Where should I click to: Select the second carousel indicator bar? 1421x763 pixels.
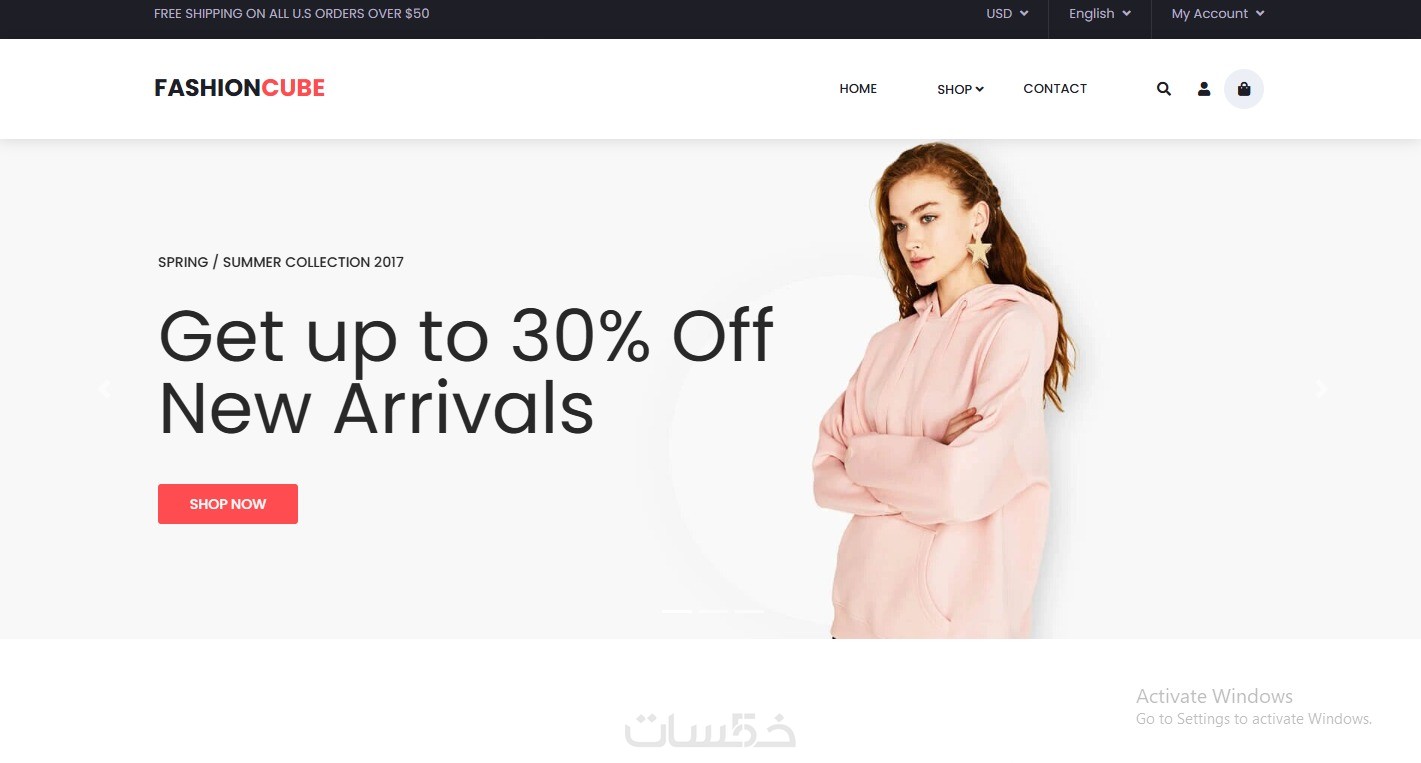point(713,611)
